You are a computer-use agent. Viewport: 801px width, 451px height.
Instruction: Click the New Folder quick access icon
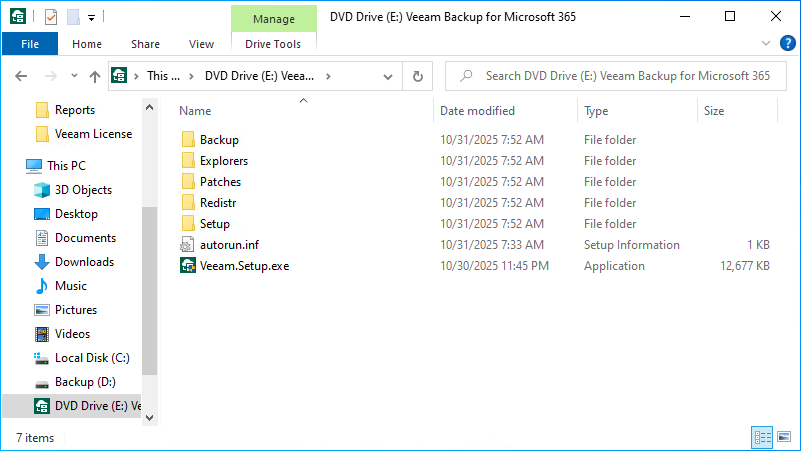click(x=73, y=17)
